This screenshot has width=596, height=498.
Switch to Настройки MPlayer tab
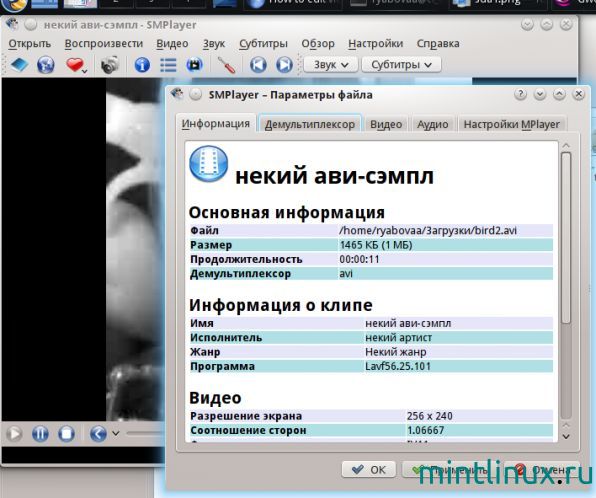[512, 124]
